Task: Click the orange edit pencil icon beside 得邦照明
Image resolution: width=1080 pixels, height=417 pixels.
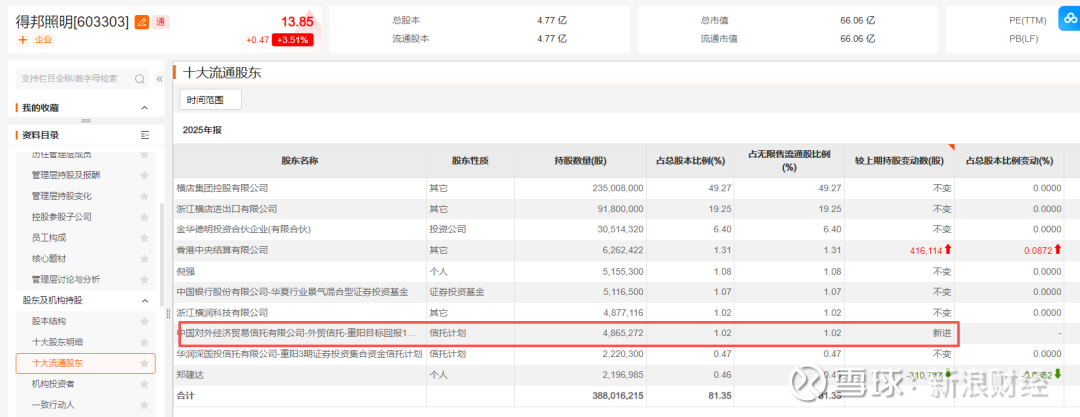Action: tap(141, 22)
